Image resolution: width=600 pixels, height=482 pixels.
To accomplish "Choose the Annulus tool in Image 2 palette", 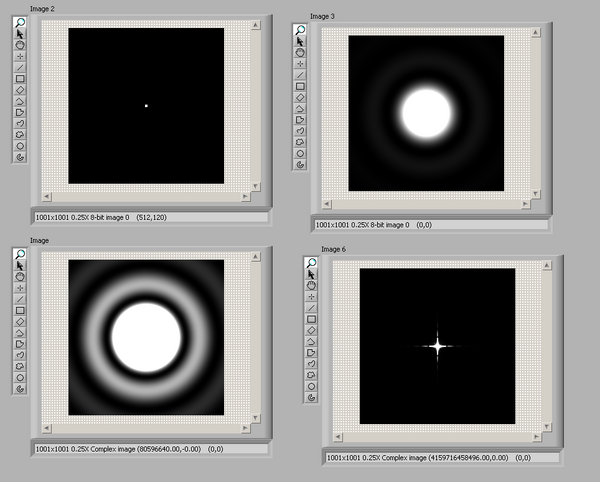I will tap(20, 156).
